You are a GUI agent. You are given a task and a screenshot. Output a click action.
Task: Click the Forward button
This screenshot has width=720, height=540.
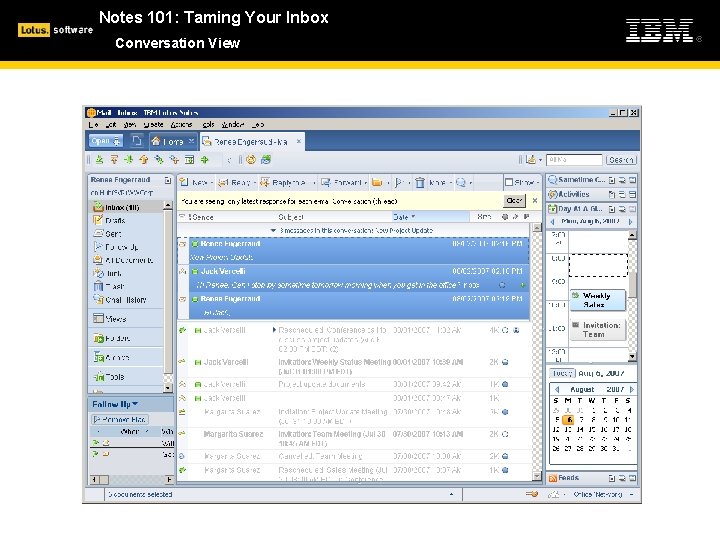click(343, 182)
